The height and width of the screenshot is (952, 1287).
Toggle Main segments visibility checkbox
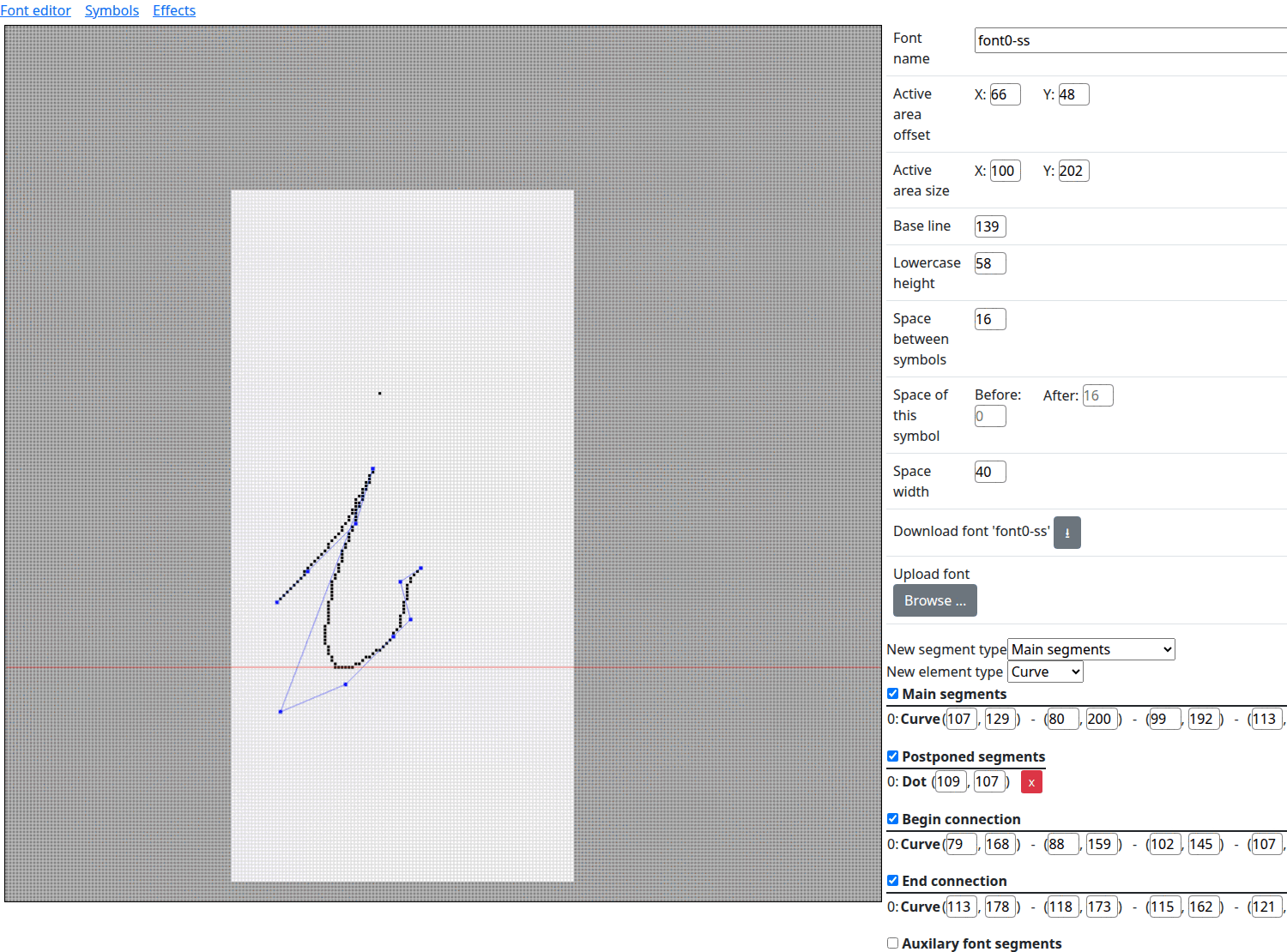[x=893, y=694]
